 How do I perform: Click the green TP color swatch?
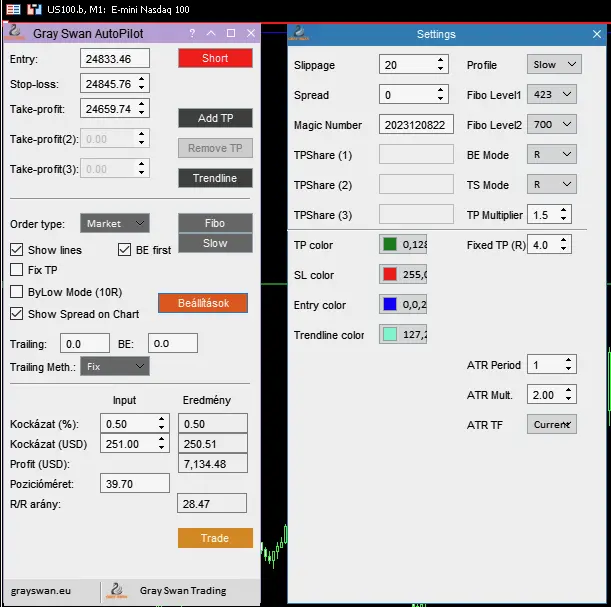point(390,244)
